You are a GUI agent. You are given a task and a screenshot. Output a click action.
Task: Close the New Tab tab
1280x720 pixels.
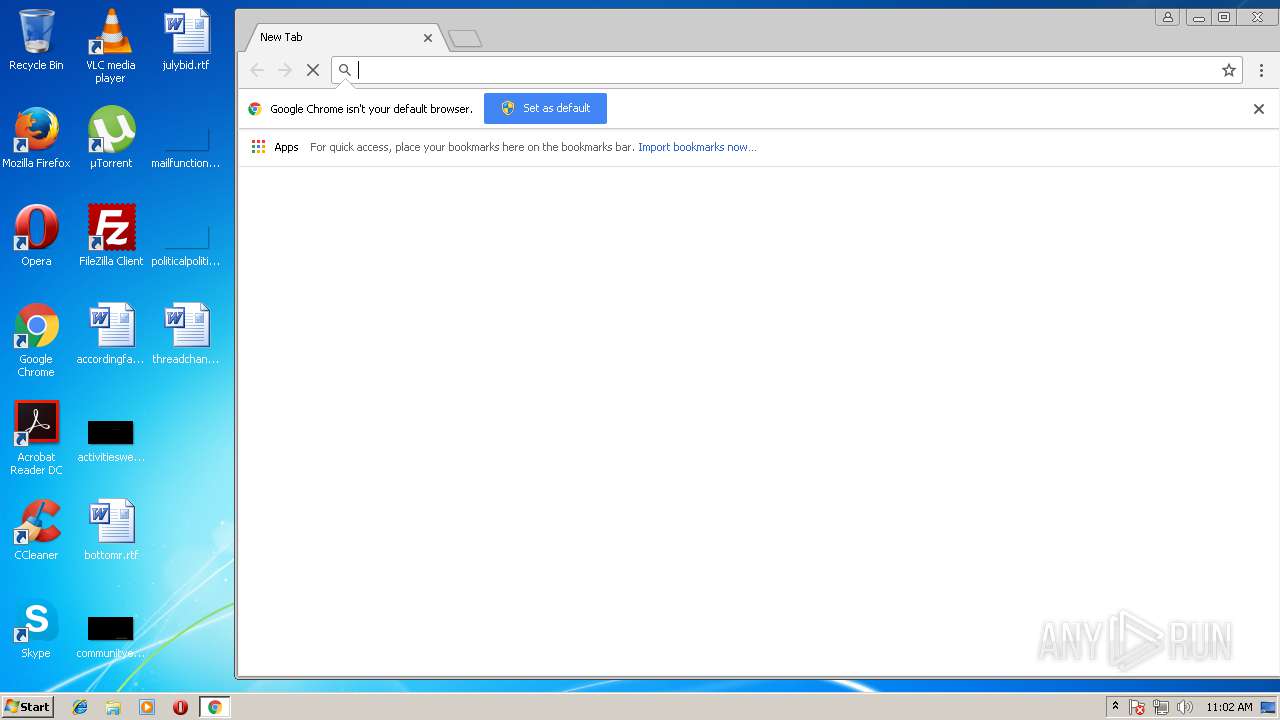pyautogui.click(x=428, y=38)
